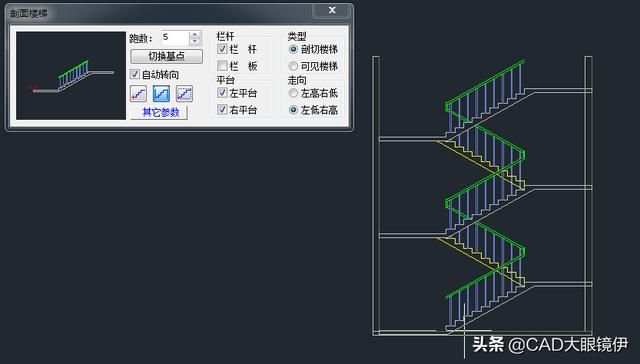Image resolution: width=640 pixels, height=364 pixels.
Task: Decrease the 跑数 value with down arrow
Action: coord(195,41)
